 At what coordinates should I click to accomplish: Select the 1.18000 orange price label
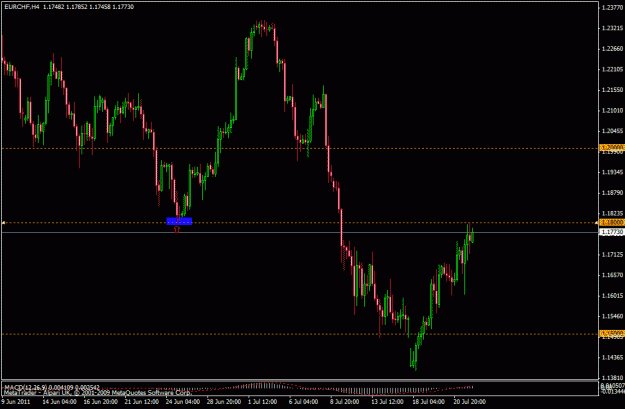611,222
